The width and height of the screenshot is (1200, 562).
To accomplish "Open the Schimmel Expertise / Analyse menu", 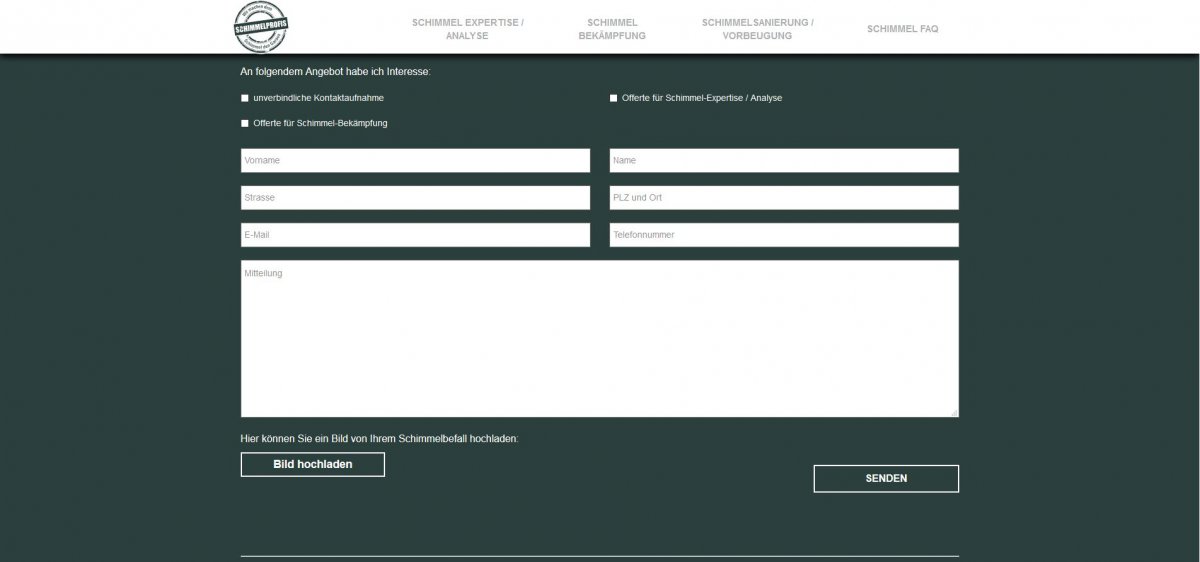I will (467, 28).
